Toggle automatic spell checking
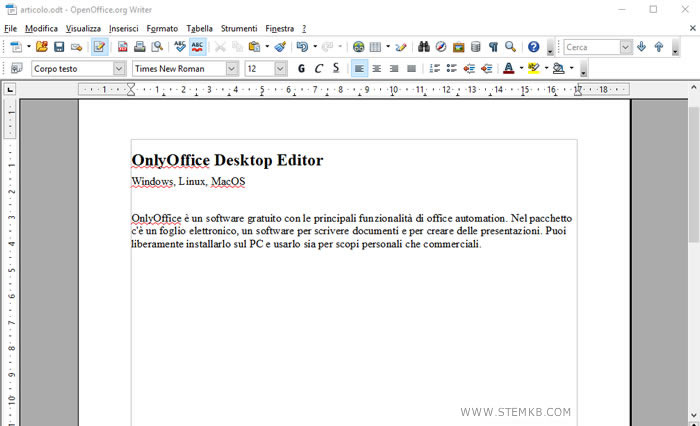The width and height of the screenshot is (700, 426). coord(197,47)
